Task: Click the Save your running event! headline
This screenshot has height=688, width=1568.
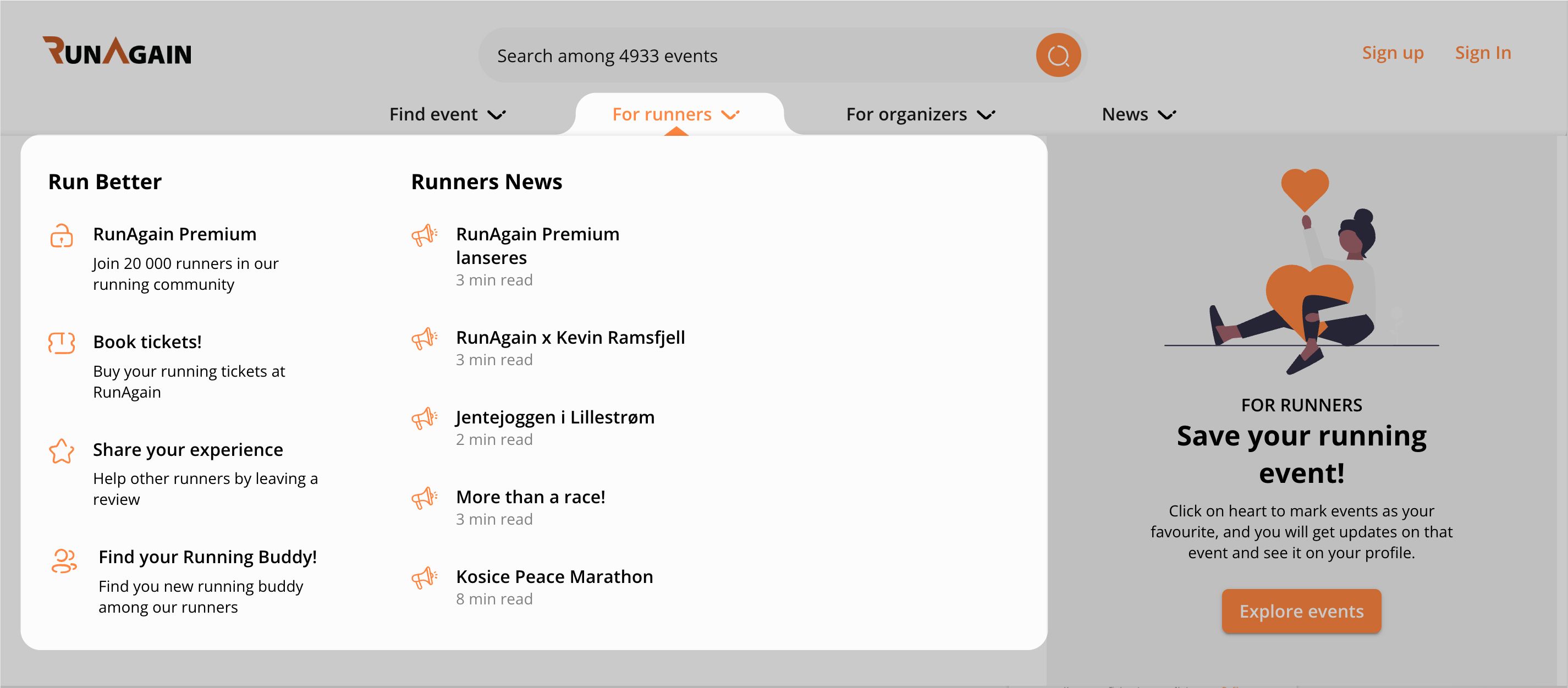Action: pos(1301,454)
